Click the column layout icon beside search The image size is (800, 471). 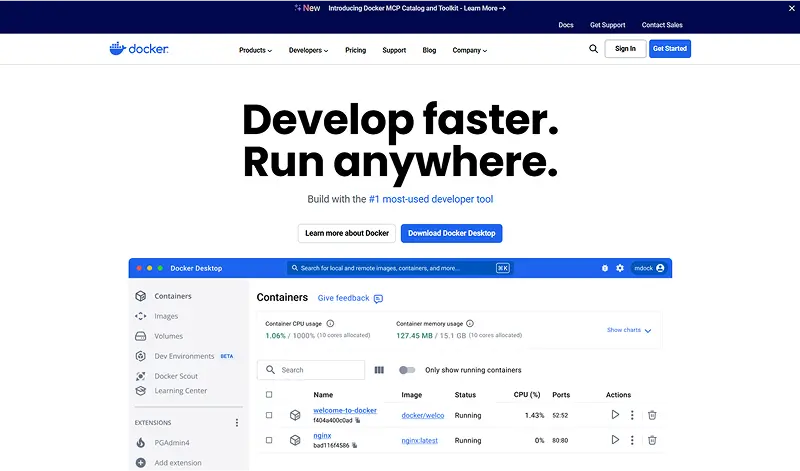coord(379,370)
